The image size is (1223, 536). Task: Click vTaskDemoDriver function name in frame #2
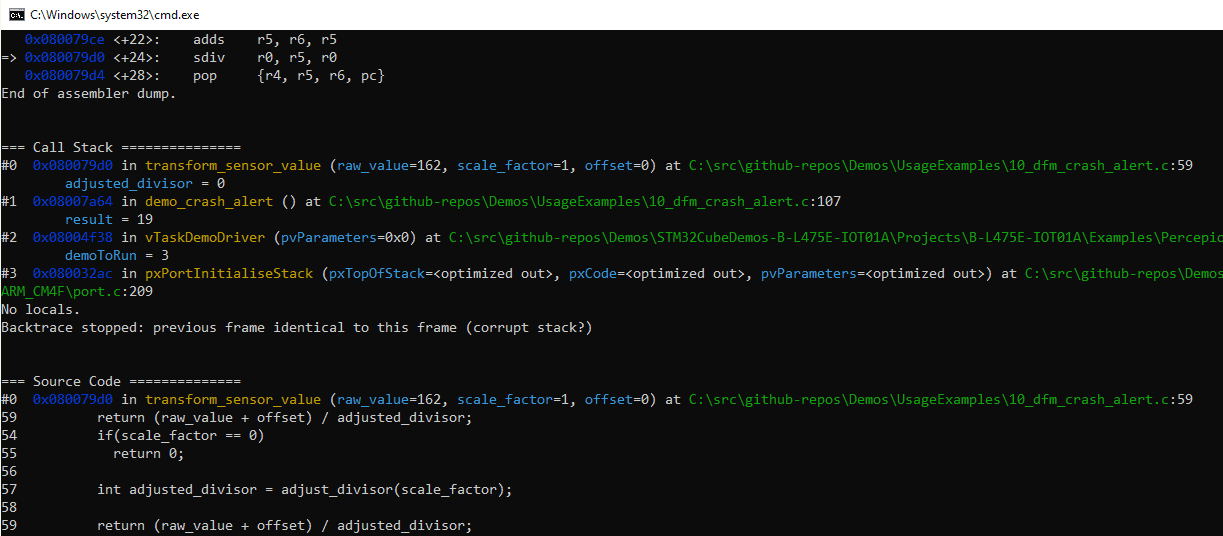click(204, 237)
